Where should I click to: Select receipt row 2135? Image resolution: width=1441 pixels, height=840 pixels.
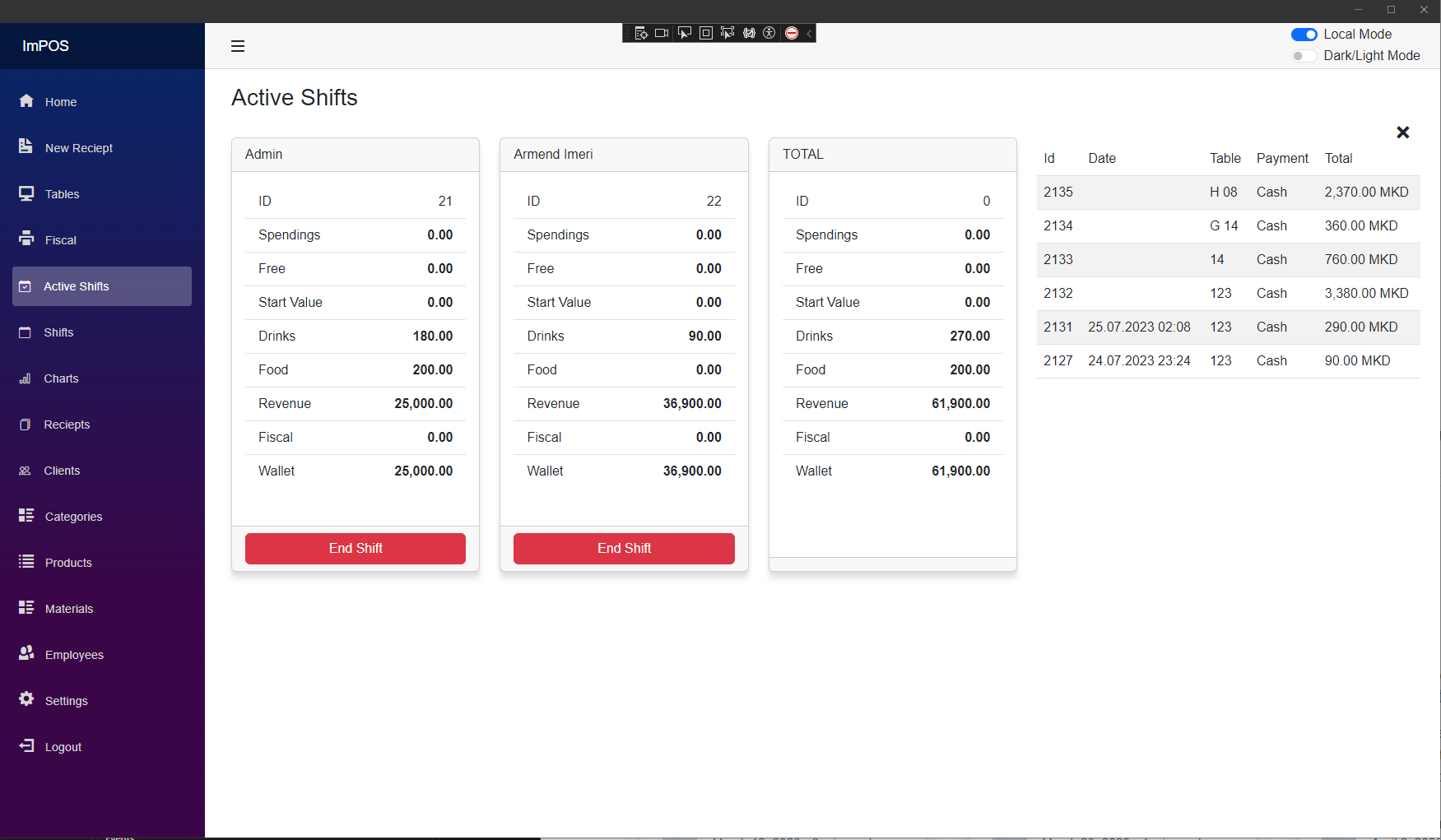pos(1229,193)
